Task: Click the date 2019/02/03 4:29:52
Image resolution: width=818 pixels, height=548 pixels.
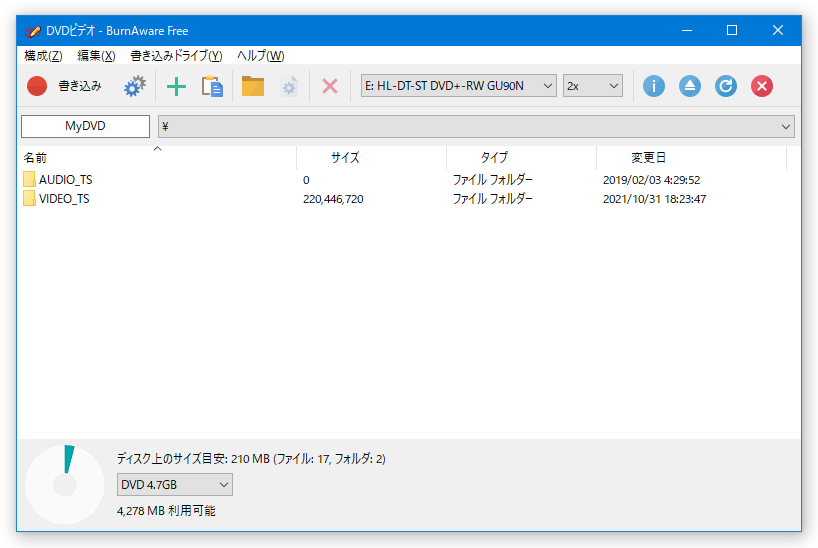Action: coord(652,180)
